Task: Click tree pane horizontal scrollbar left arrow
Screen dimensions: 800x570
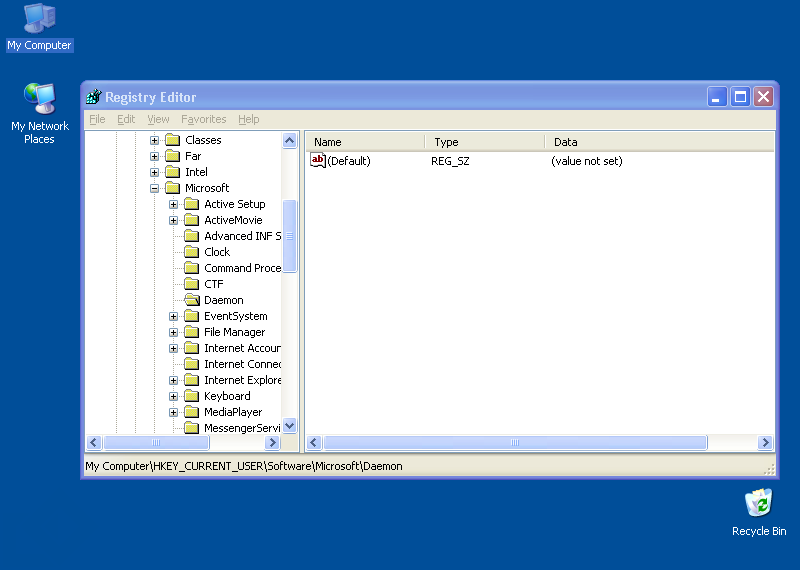Action: [x=94, y=442]
